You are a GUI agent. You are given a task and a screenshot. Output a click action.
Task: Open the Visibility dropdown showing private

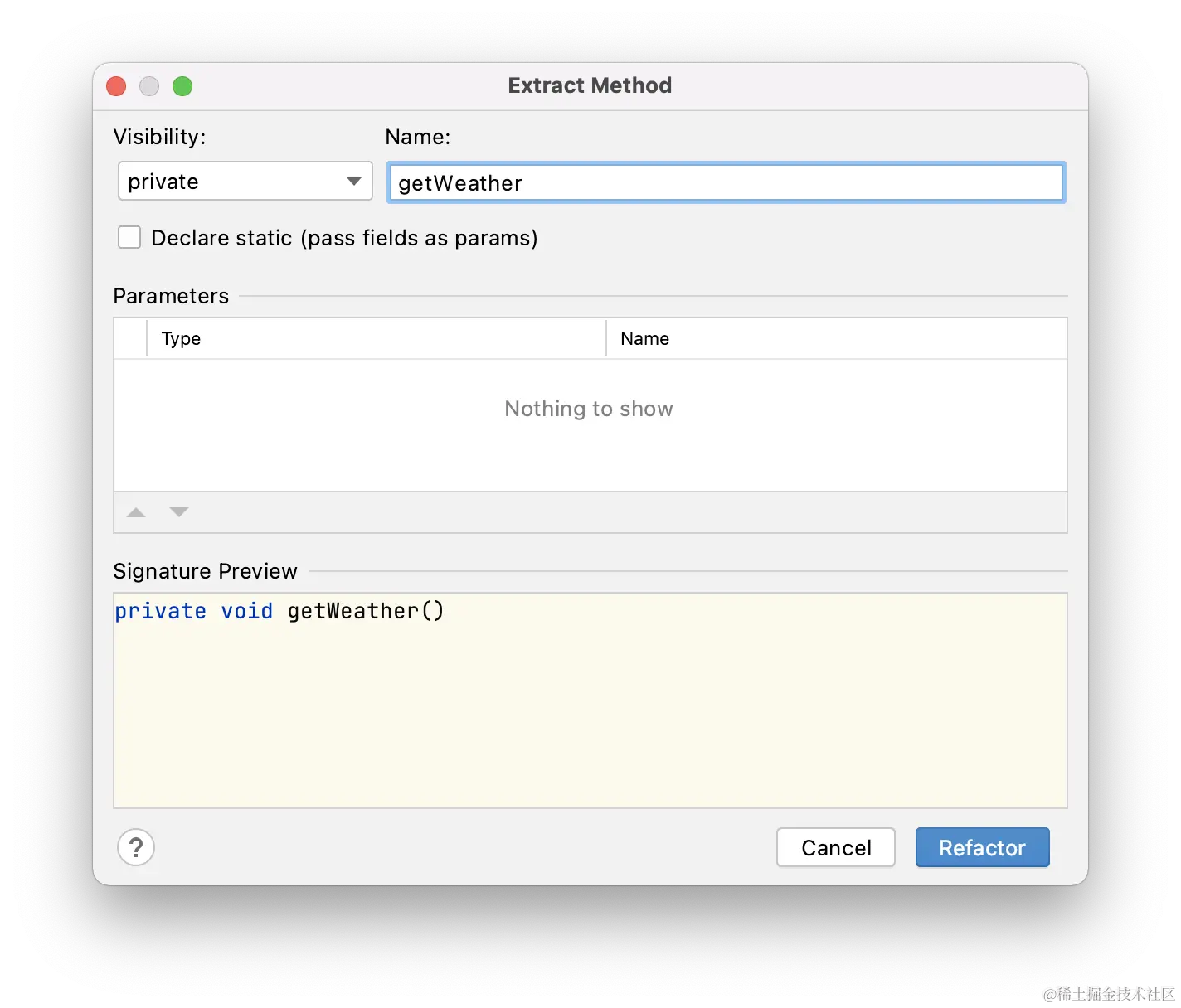(x=245, y=181)
